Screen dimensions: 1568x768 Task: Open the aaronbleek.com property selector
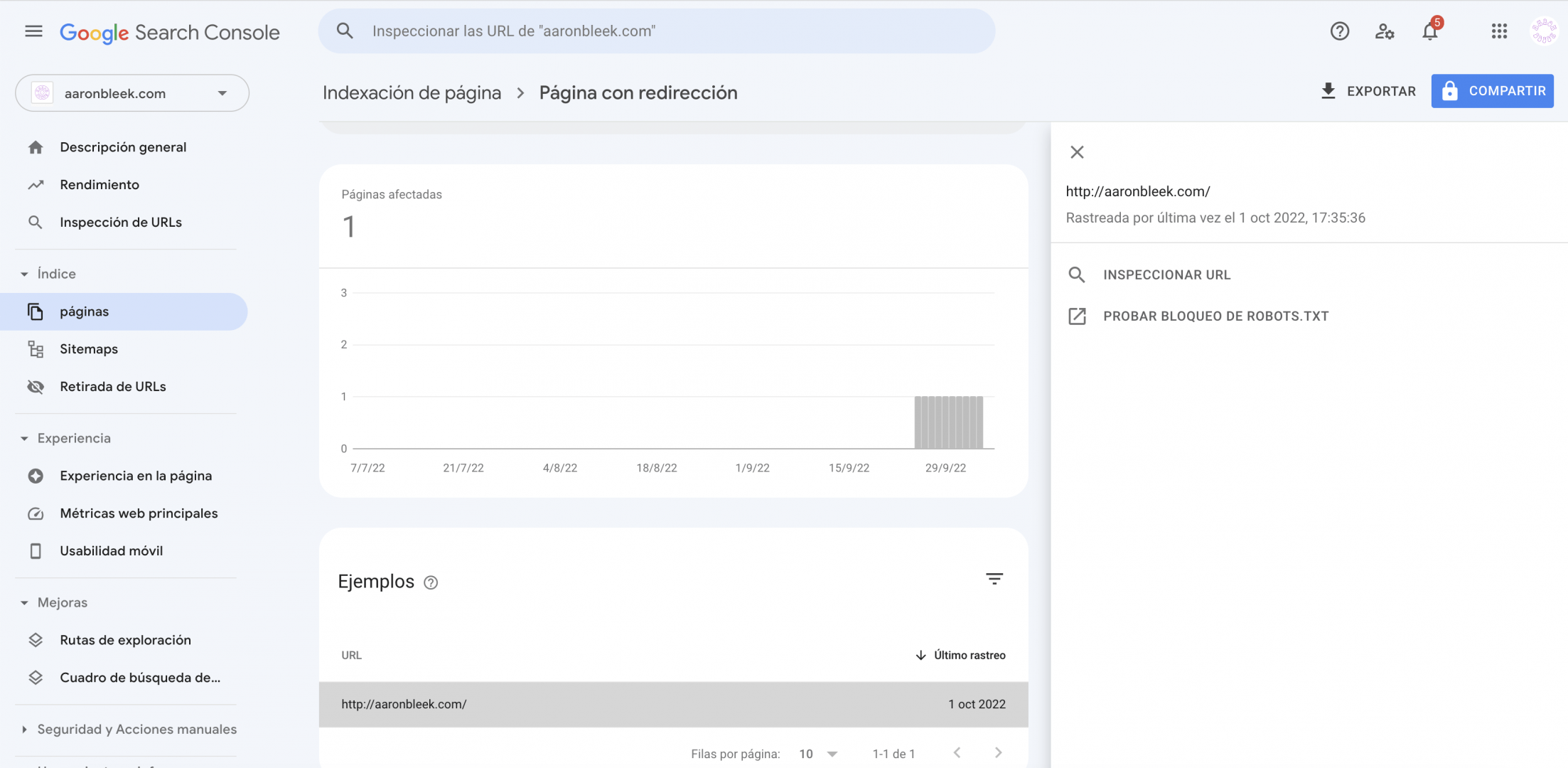[132, 93]
